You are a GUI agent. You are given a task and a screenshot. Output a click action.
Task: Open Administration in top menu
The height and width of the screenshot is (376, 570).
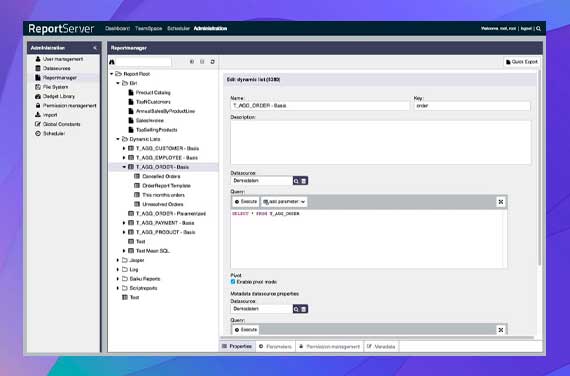(210, 28)
